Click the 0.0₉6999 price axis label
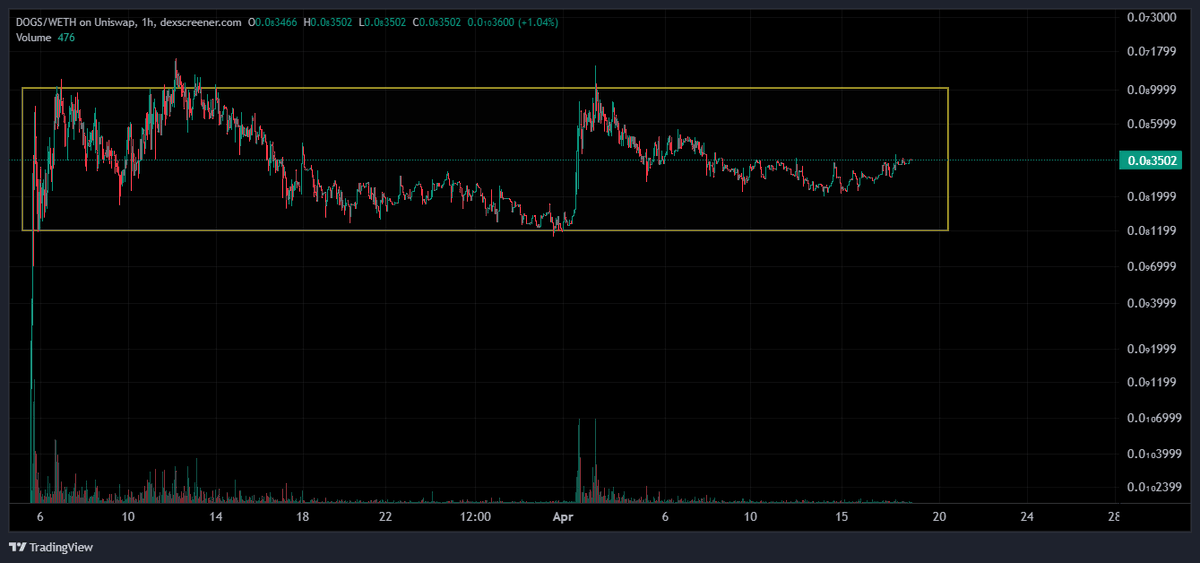The image size is (1200, 563). (x=1150, y=267)
